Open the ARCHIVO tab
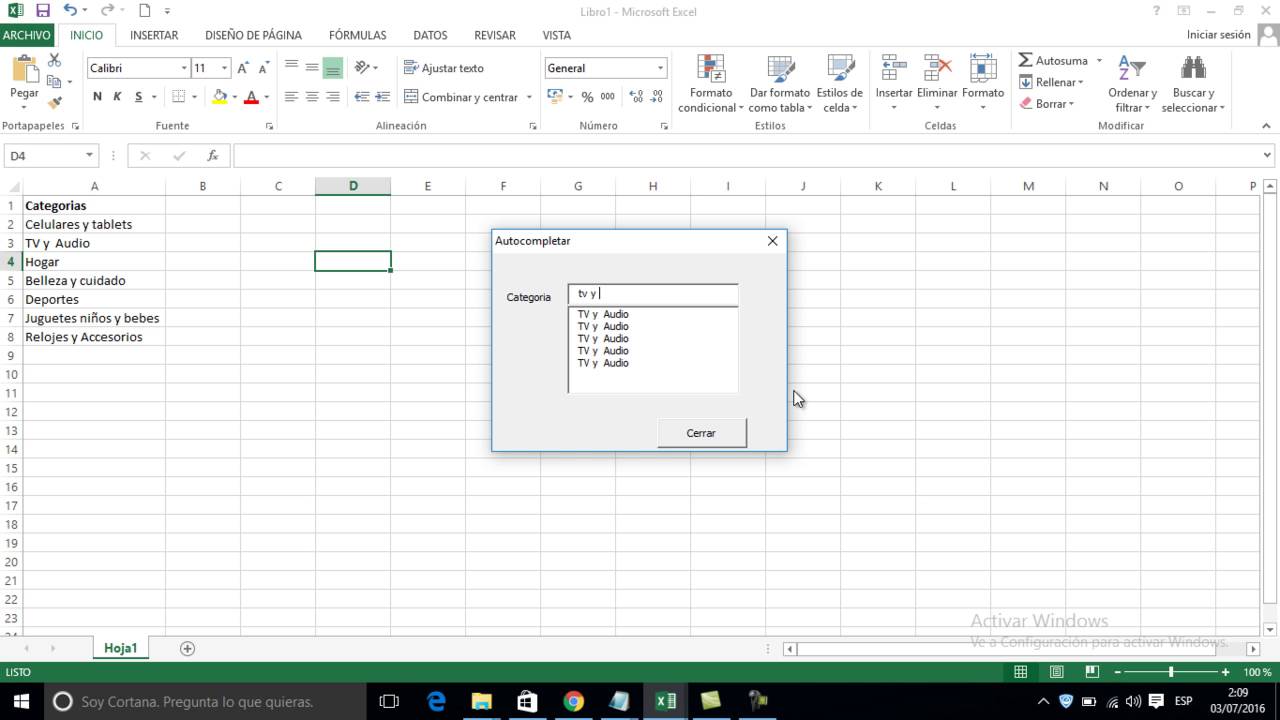This screenshot has height=720, width=1280. pos(27,35)
